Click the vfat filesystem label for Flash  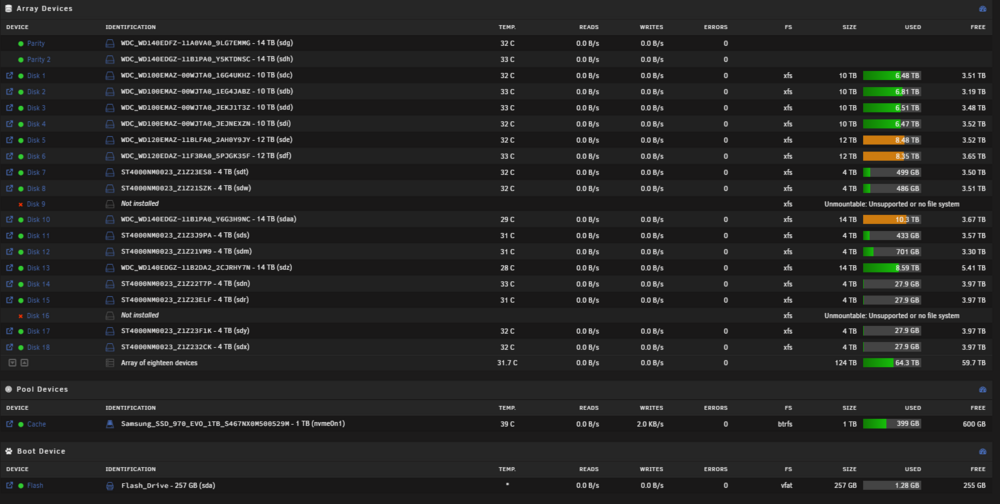point(787,485)
